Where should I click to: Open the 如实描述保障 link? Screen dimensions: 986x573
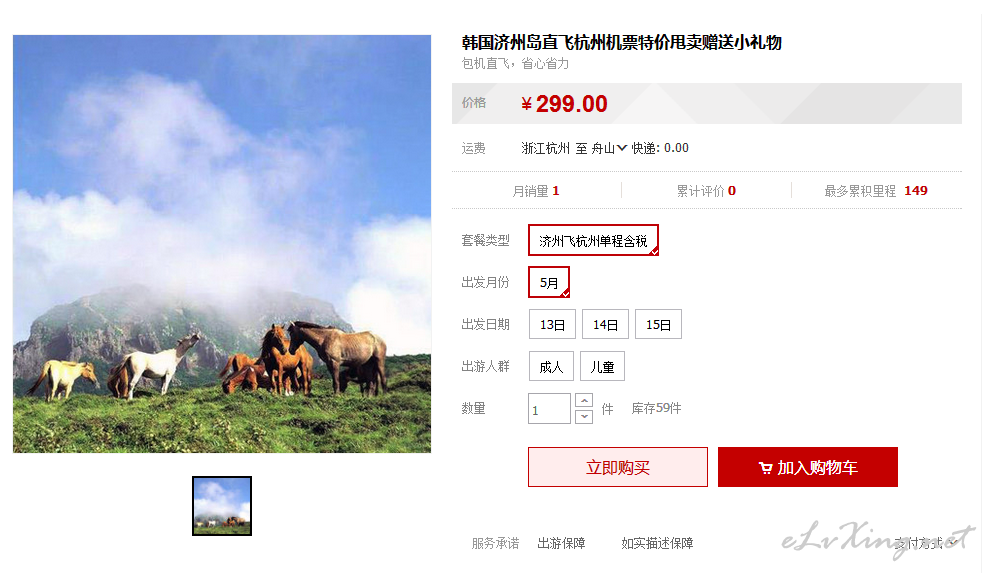pyautogui.click(x=657, y=543)
